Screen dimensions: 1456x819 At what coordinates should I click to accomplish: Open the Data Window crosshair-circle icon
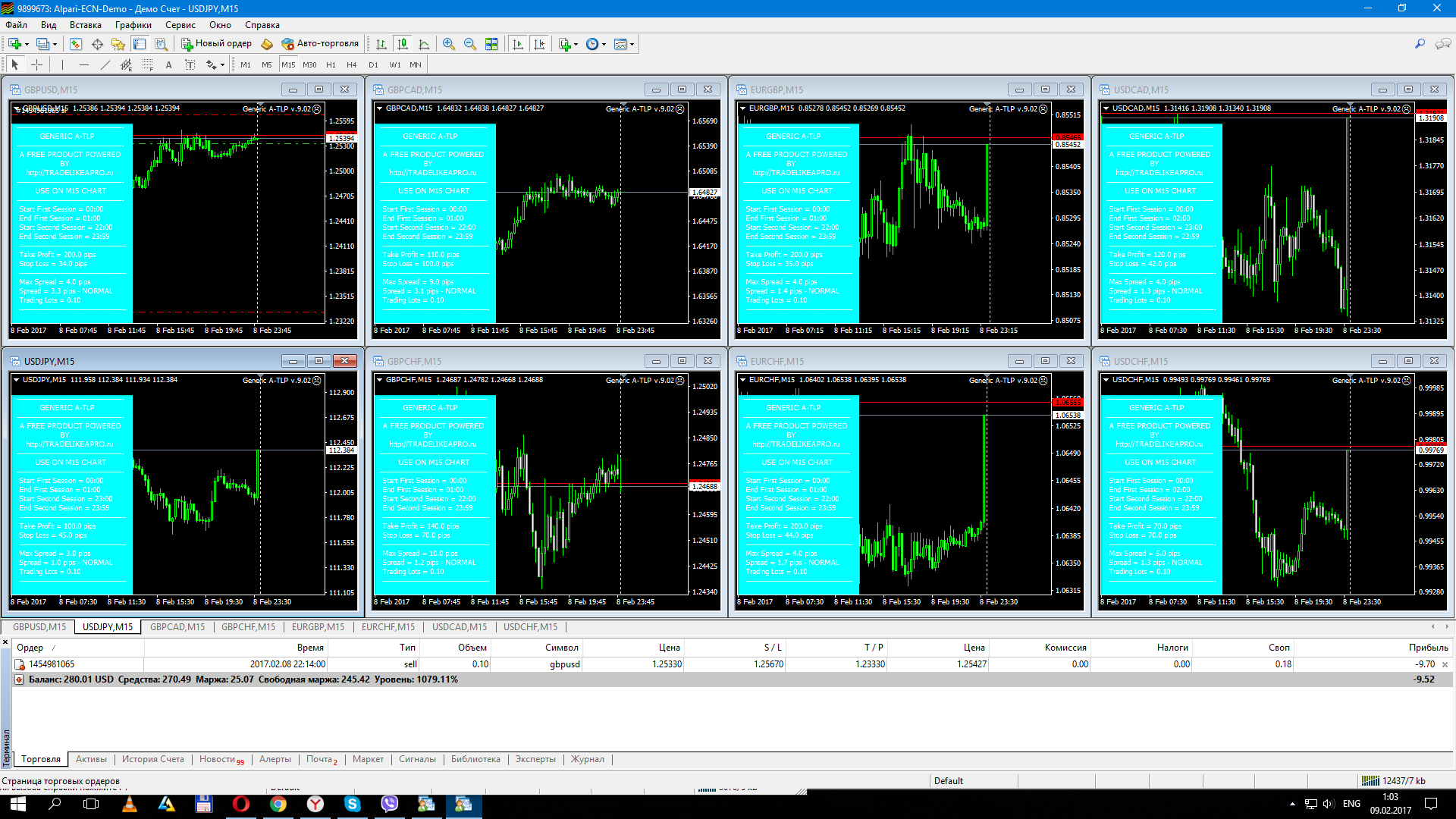[x=97, y=44]
